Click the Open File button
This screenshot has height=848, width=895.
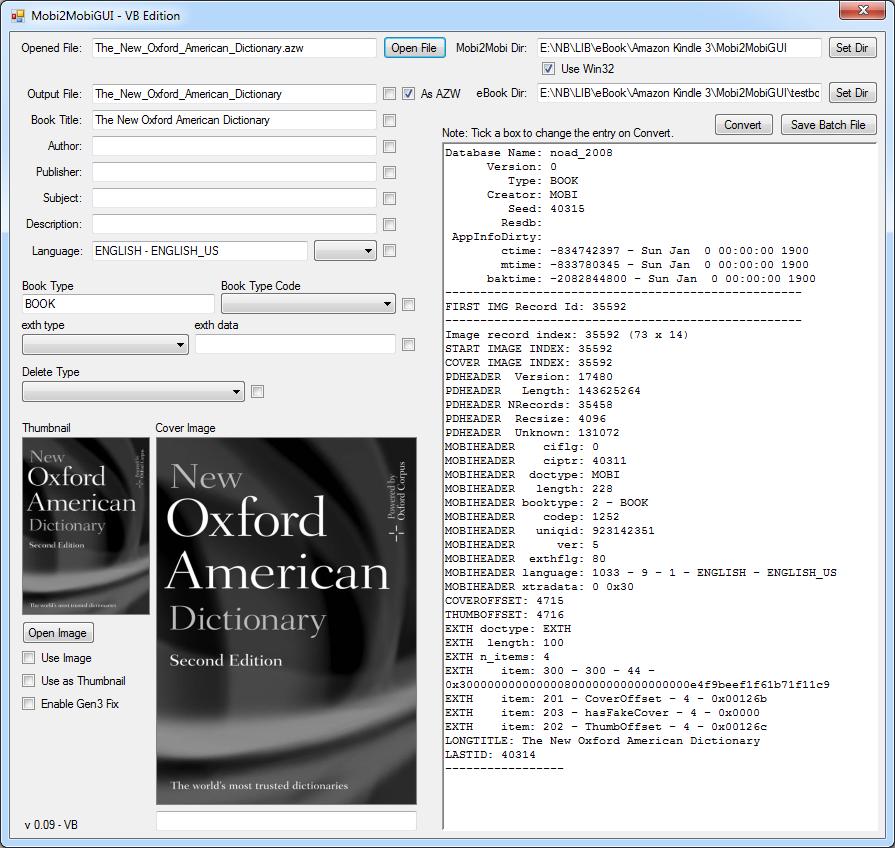pos(414,48)
